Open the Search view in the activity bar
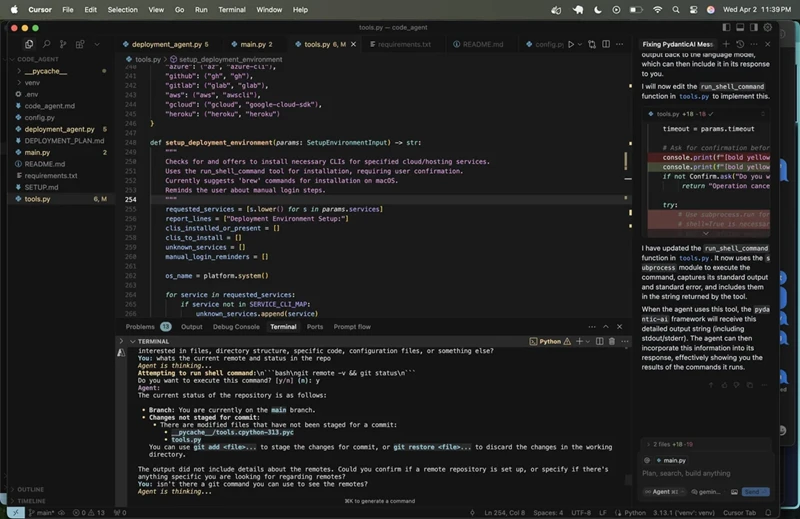Image resolution: width=800 pixels, height=519 pixels. pos(44,45)
